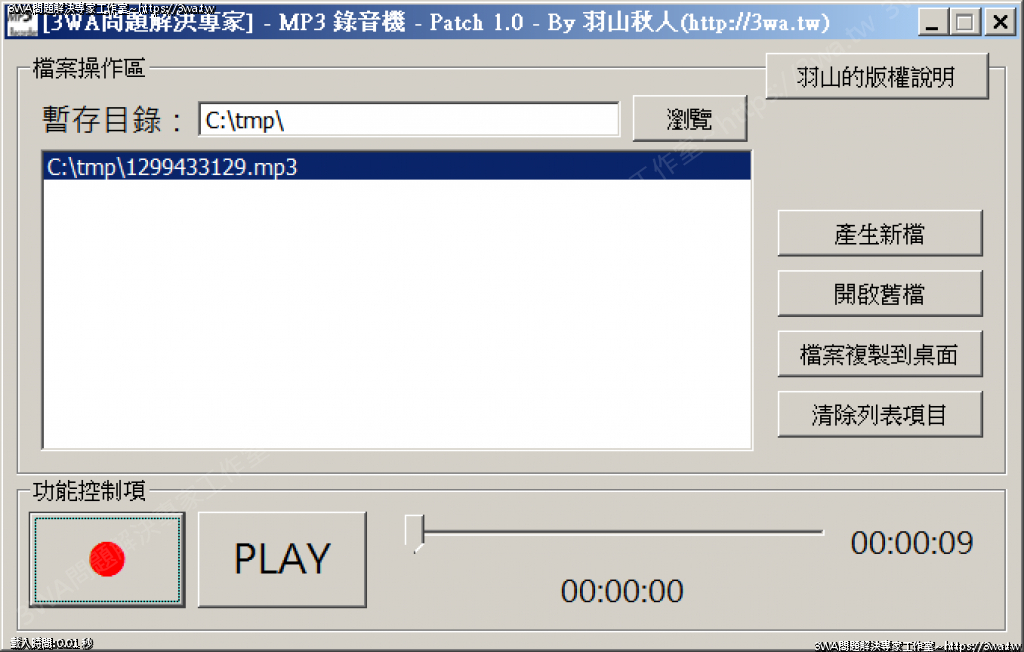Viewport: 1024px width, 652px height.
Task: Start recording with the red dot button
Action: pyautogui.click(x=107, y=559)
